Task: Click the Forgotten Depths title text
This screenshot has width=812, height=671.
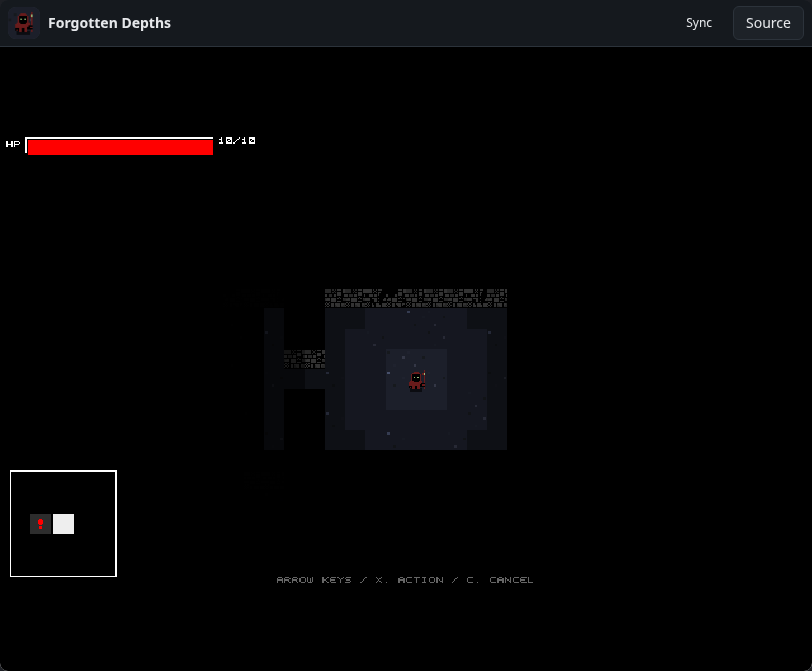Action: point(109,23)
